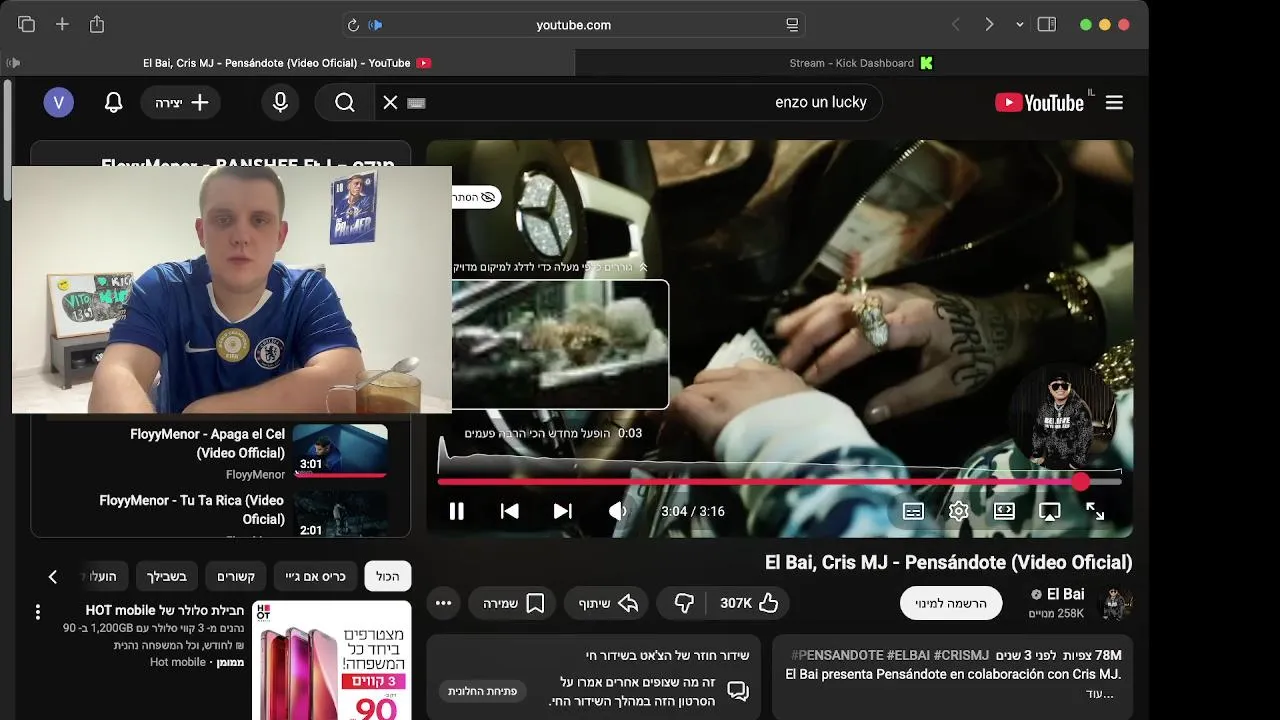The height and width of the screenshot is (720, 1280).
Task: Open player settings gear
Action: [x=958, y=511]
